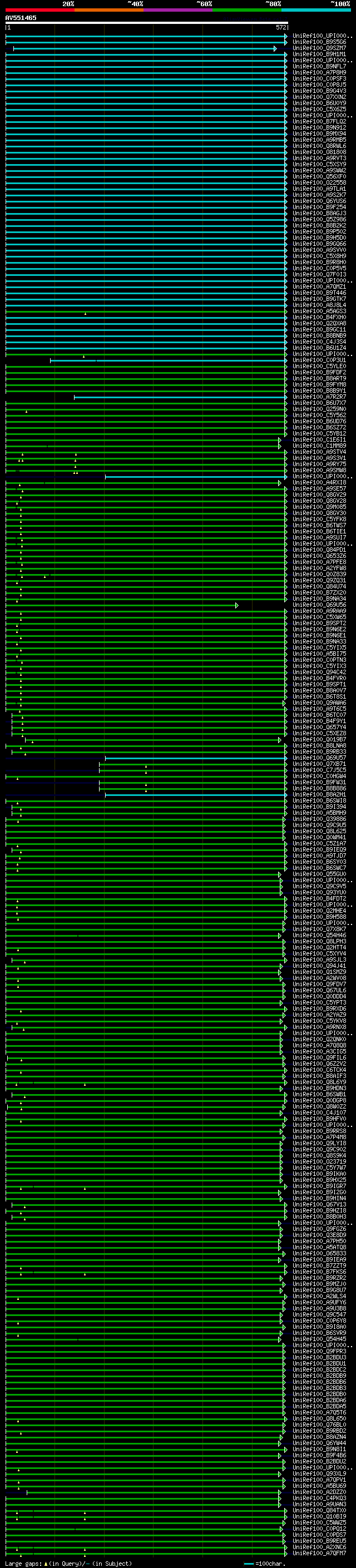The image size is (356, 1568).
Task: Select hit label UniRef100_Q259N0
Action: (x=319, y=409)
